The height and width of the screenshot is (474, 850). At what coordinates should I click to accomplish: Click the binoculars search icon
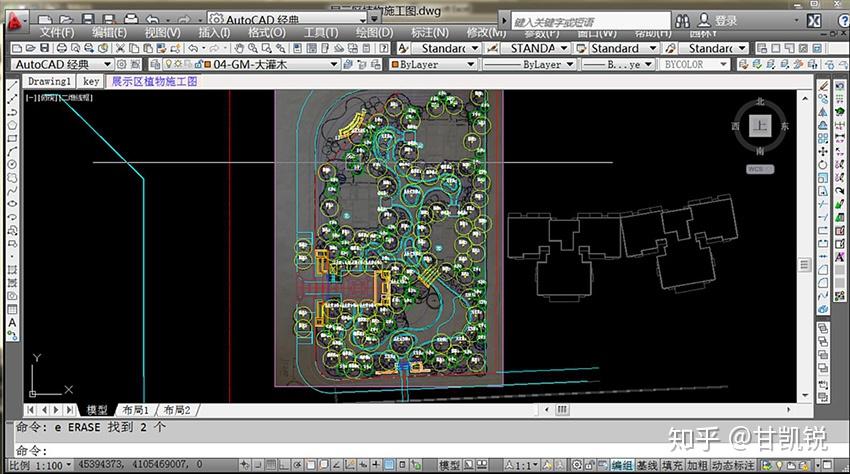[x=683, y=20]
